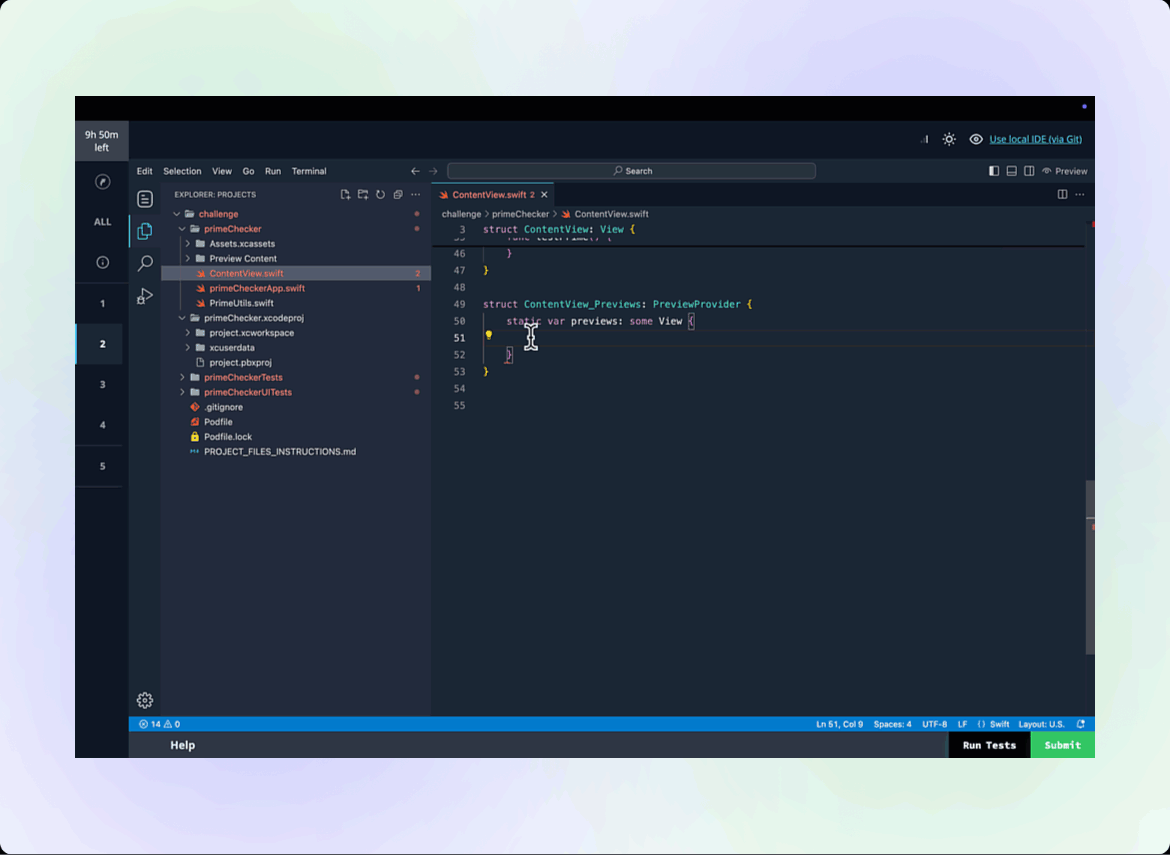Go to question 3 in left rail
Image resolution: width=1170 pixels, height=855 pixels.
tap(102, 384)
